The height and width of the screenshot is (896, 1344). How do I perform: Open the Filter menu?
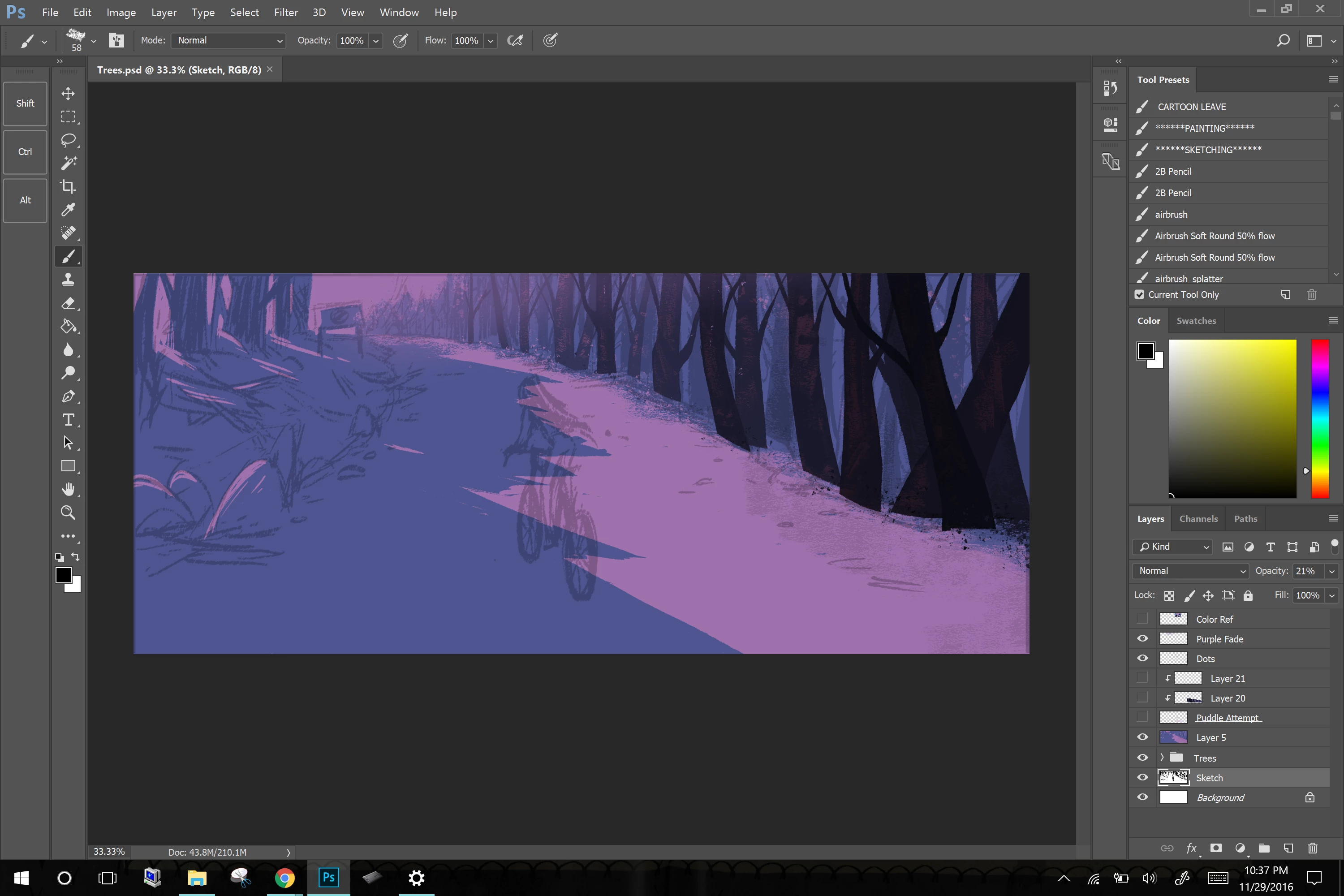click(x=286, y=13)
